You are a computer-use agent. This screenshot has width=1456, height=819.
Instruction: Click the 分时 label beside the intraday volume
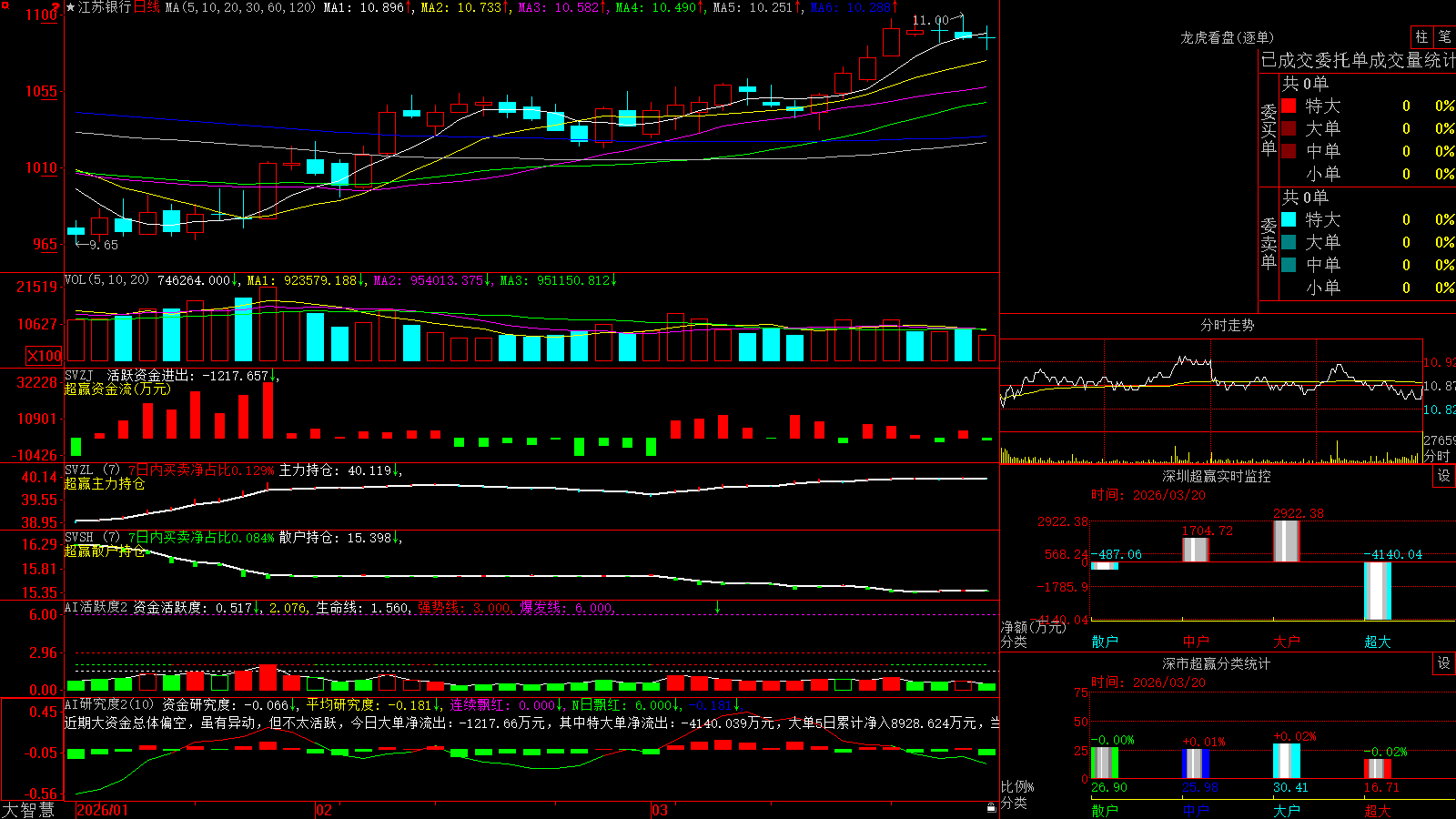[1437, 456]
